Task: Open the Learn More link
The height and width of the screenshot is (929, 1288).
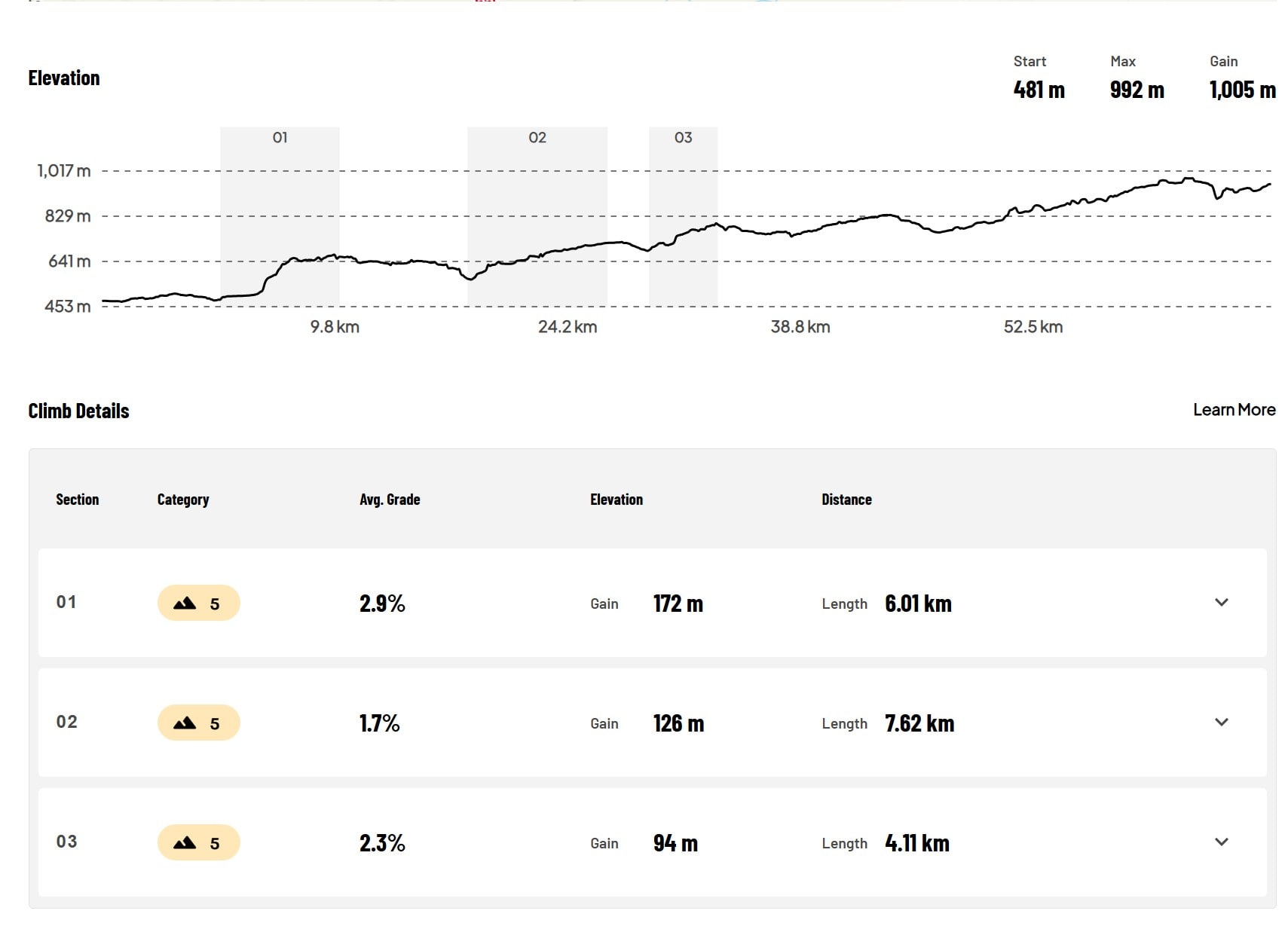Action: coord(1234,410)
